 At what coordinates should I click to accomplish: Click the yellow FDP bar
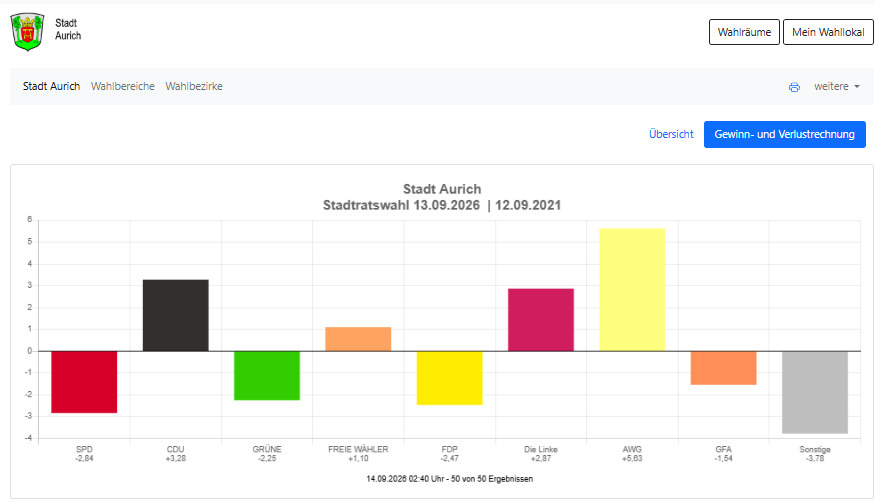[x=449, y=378]
